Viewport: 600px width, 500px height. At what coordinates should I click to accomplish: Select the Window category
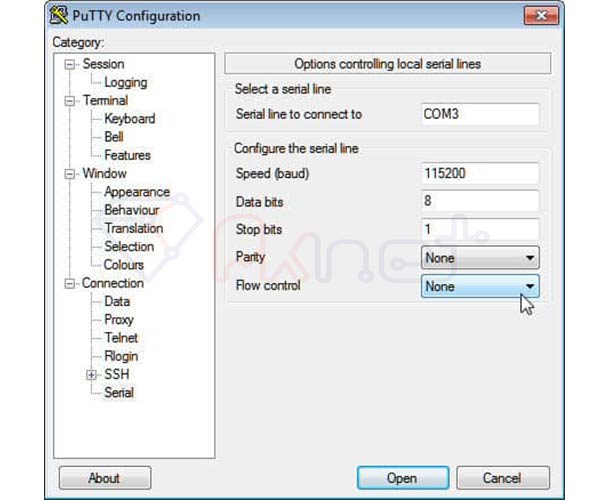104,174
